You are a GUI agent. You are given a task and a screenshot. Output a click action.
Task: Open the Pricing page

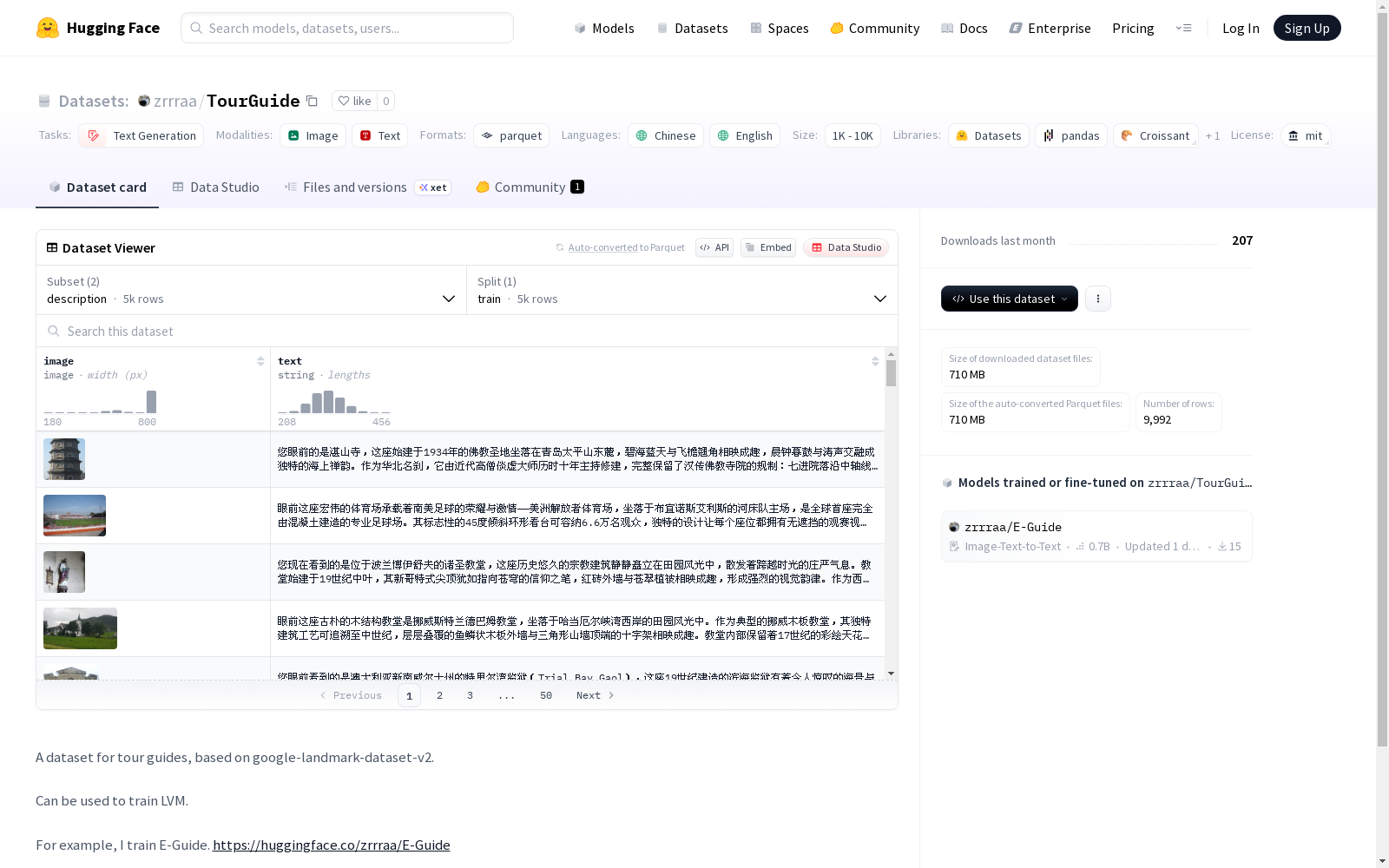pyautogui.click(x=1133, y=28)
